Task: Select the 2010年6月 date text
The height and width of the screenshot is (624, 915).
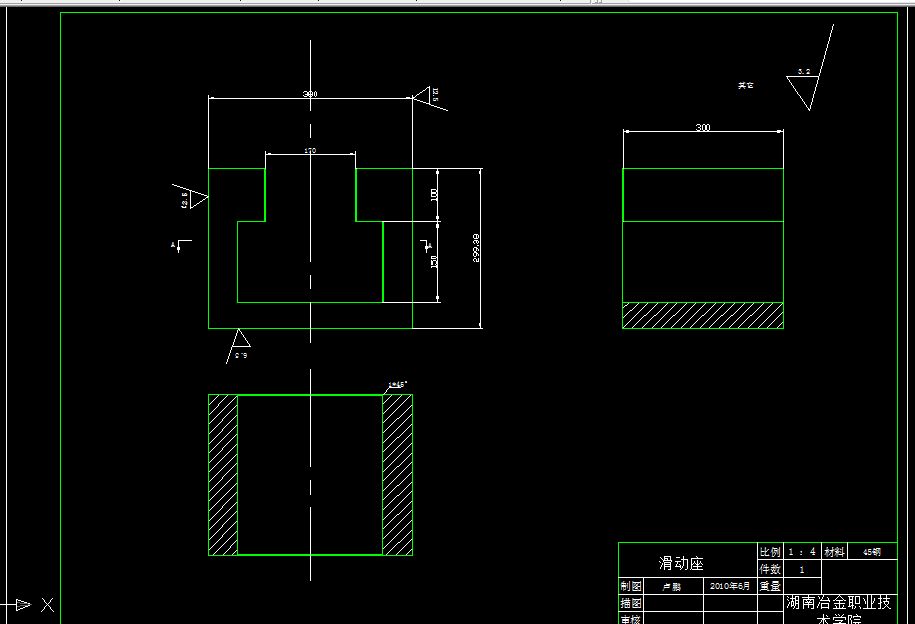Action: (x=729, y=586)
